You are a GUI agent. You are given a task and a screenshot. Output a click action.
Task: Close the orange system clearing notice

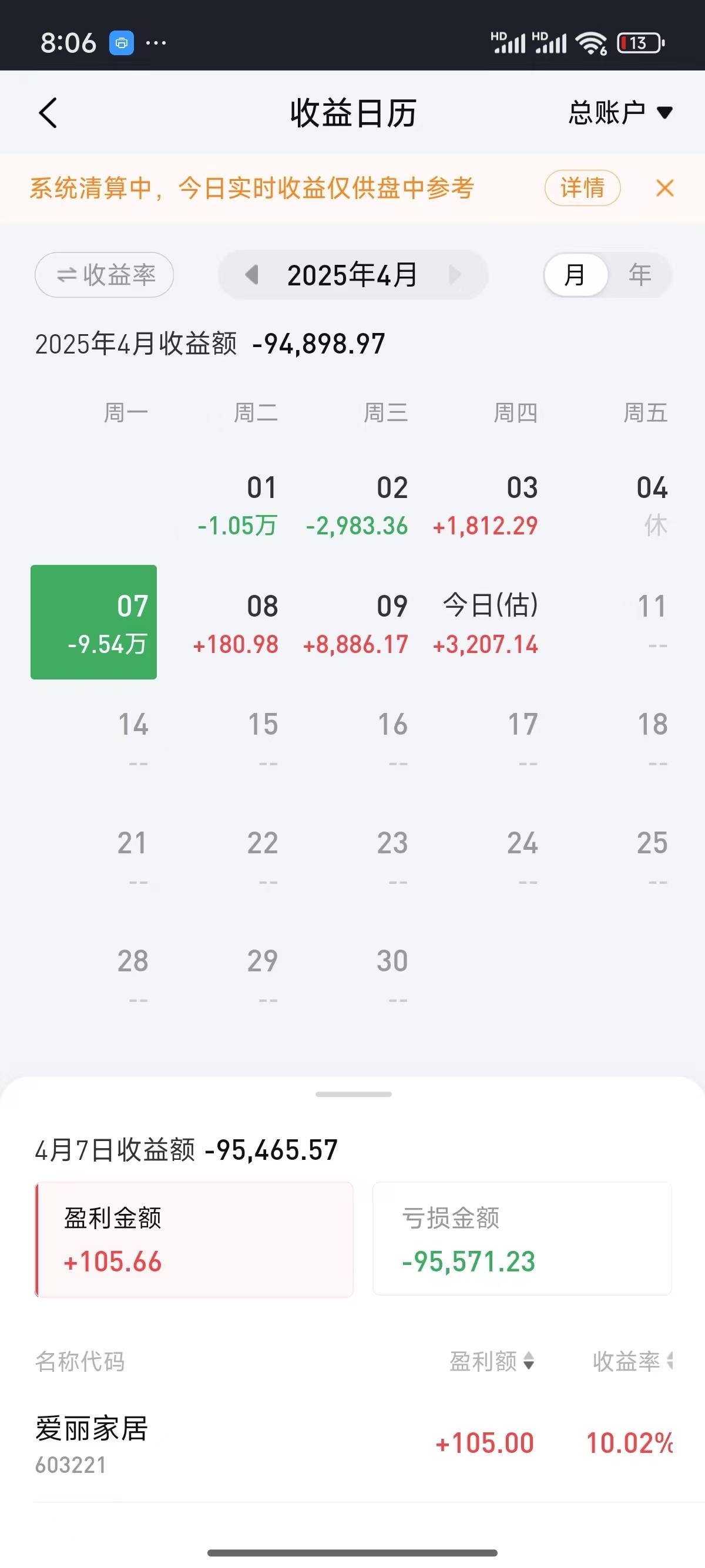click(x=665, y=188)
